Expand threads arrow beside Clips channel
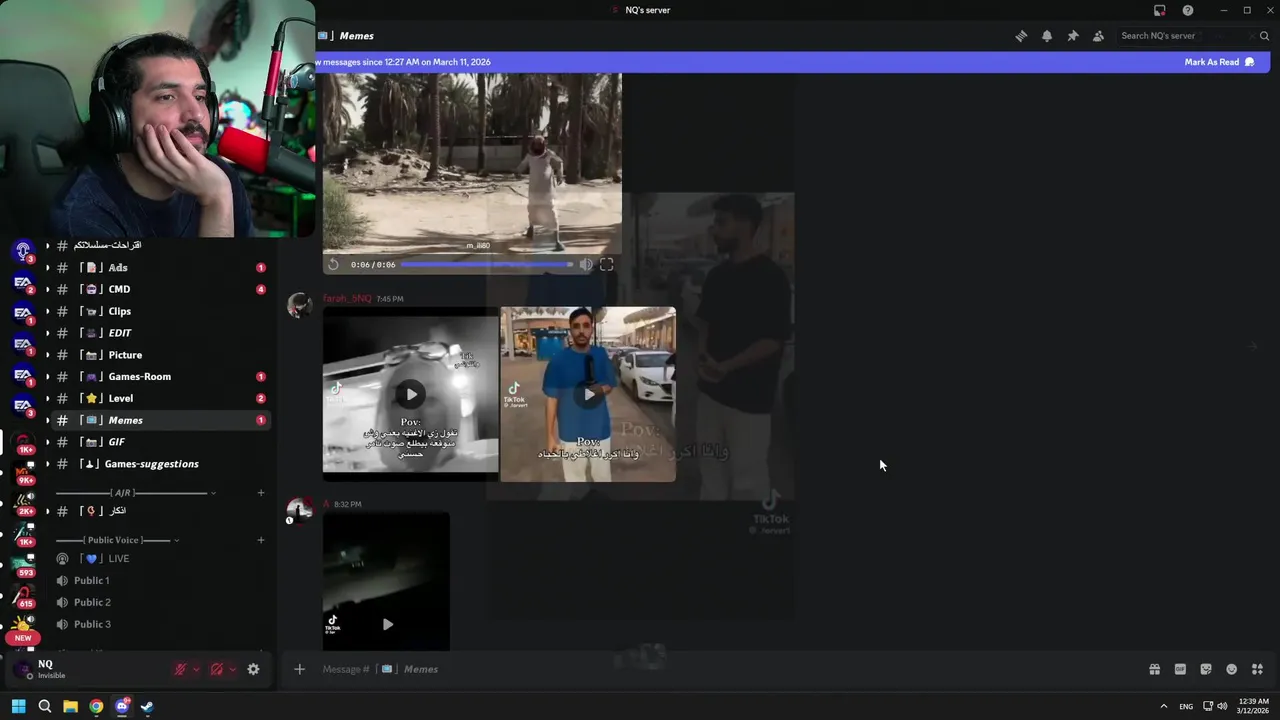 (x=47, y=311)
